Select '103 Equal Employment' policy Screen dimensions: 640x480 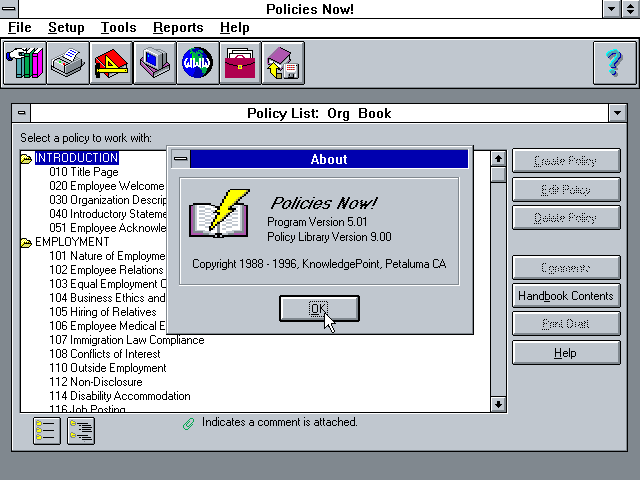(x=108, y=284)
